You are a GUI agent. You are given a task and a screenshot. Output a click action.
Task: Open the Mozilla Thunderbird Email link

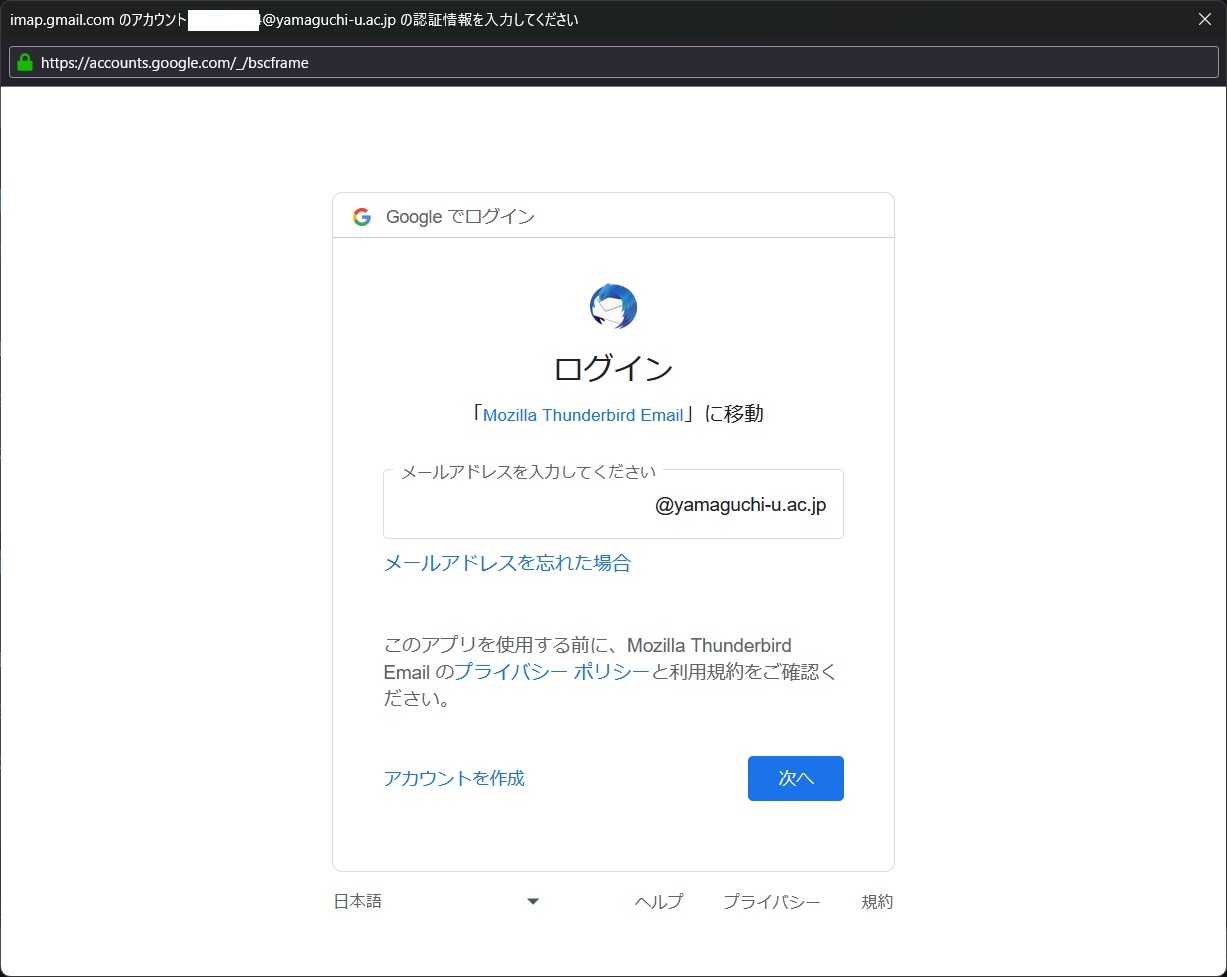pyautogui.click(x=583, y=415)
